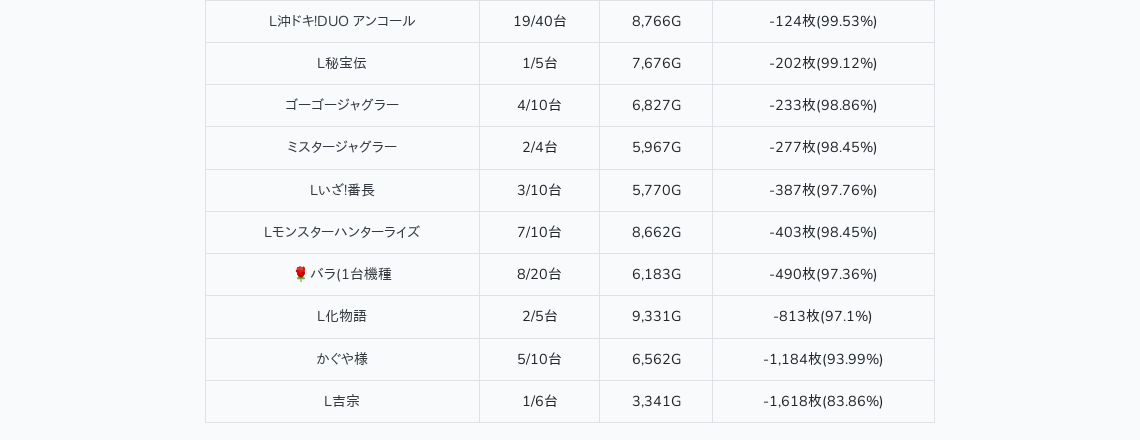This screenshot has height=440, width=1140.
Task: Click the -403枚(98.45%) result cell
Action: coord(823,232)
